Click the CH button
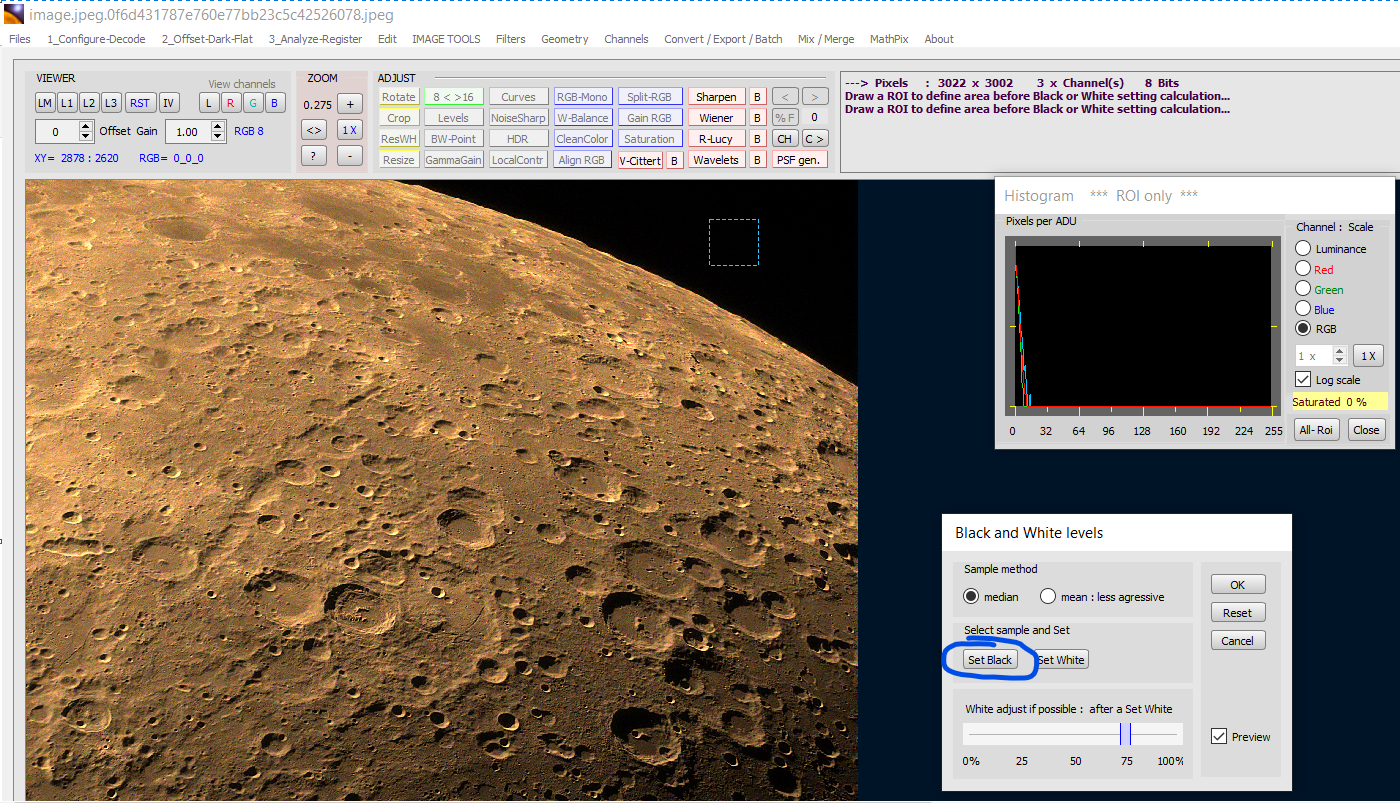The width and height of the screenshot is (1400, 803). click(785, 139)
